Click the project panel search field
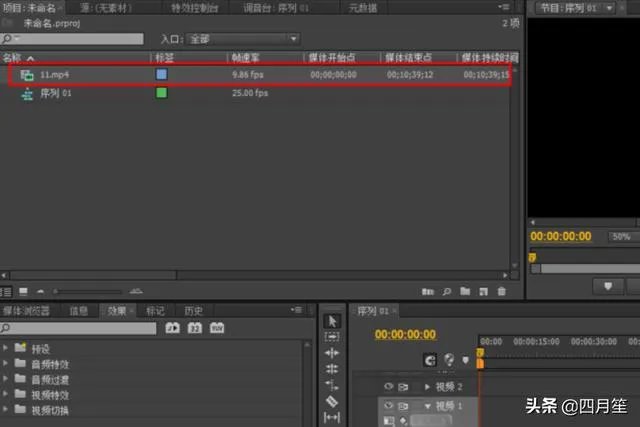640x427 pixels. pyautogui.click(x=72, y=39)
